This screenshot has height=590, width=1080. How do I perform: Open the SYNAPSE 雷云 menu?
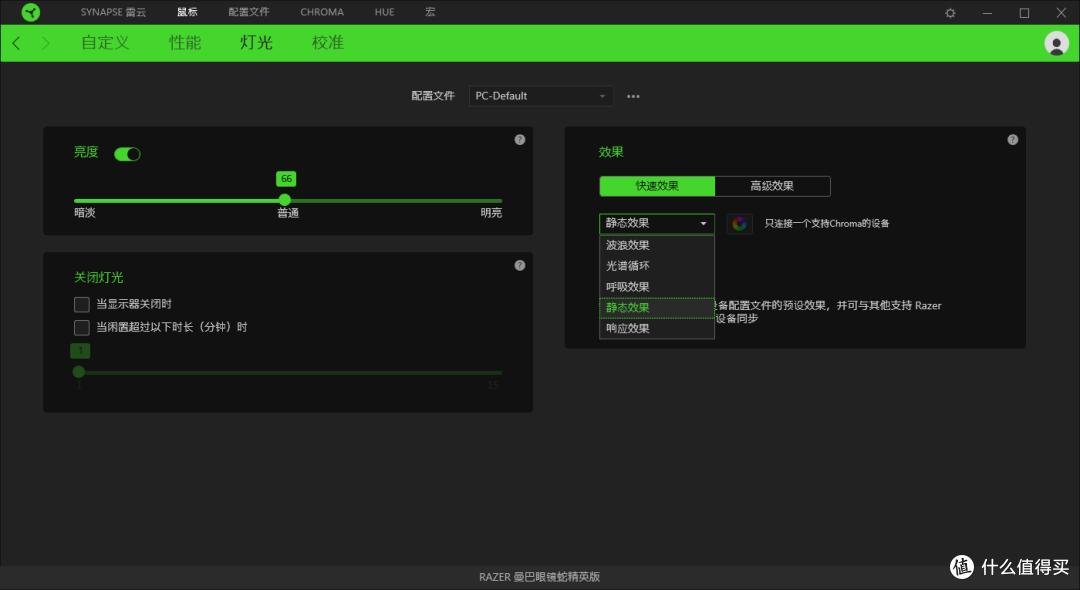click(x=113, y=12)
